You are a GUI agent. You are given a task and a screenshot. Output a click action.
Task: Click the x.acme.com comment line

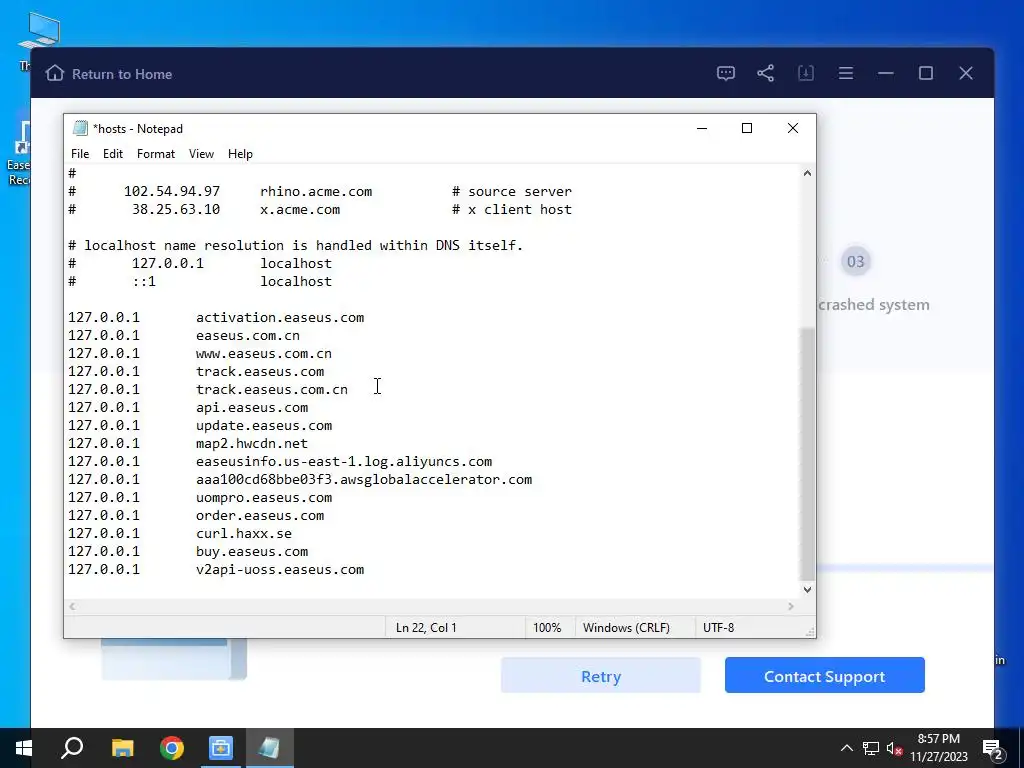[x=320, y=210]
